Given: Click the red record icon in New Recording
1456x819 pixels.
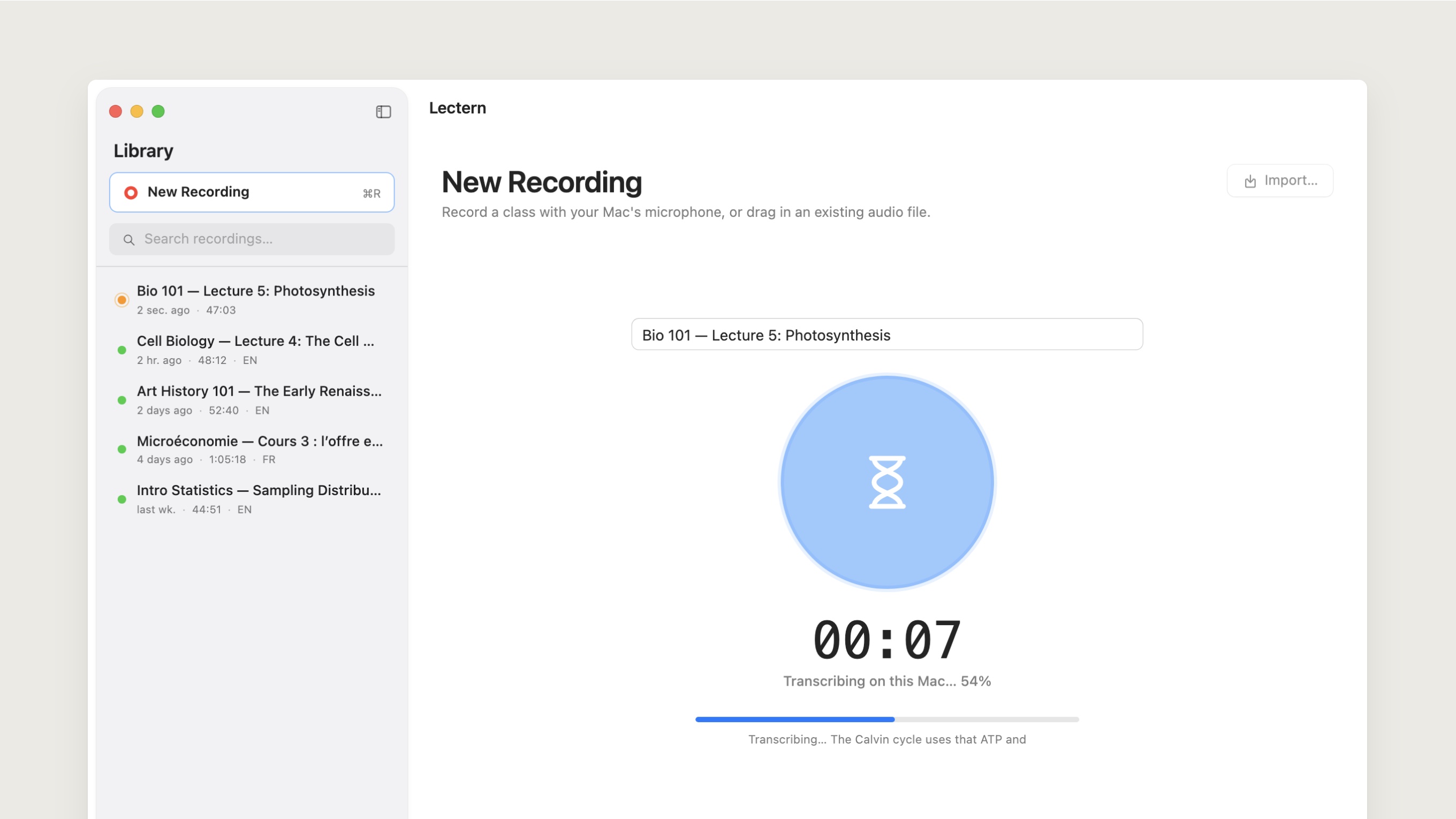Looking at the screenshot, I should (x=131, y=193).
